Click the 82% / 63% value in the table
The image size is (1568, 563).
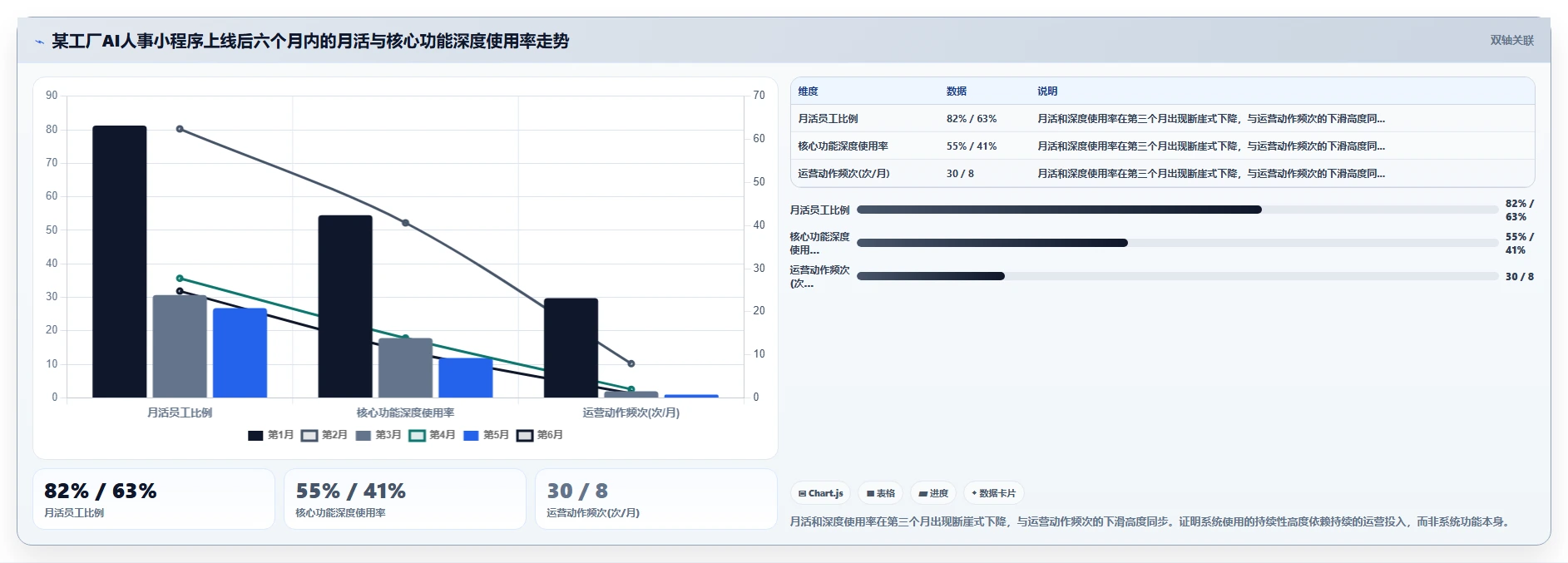tap(971, 119)
